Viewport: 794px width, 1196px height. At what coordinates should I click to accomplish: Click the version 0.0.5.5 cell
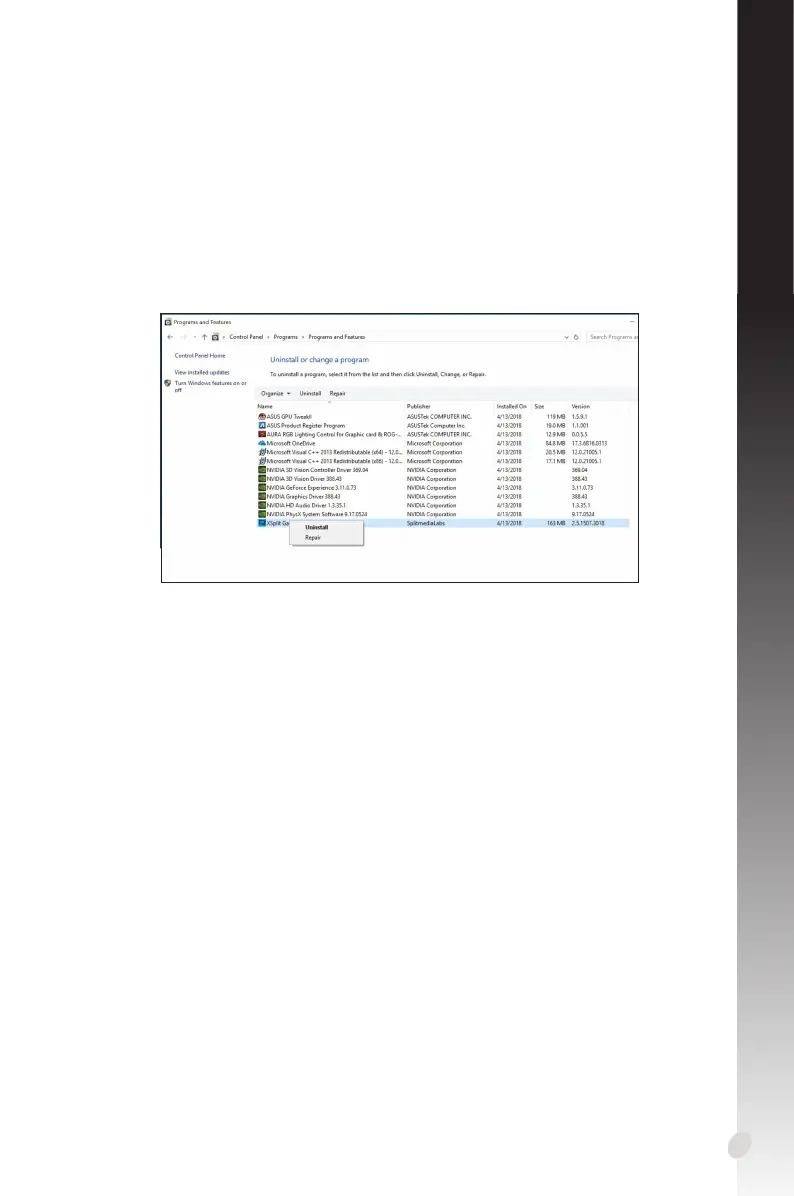[580, 435]
